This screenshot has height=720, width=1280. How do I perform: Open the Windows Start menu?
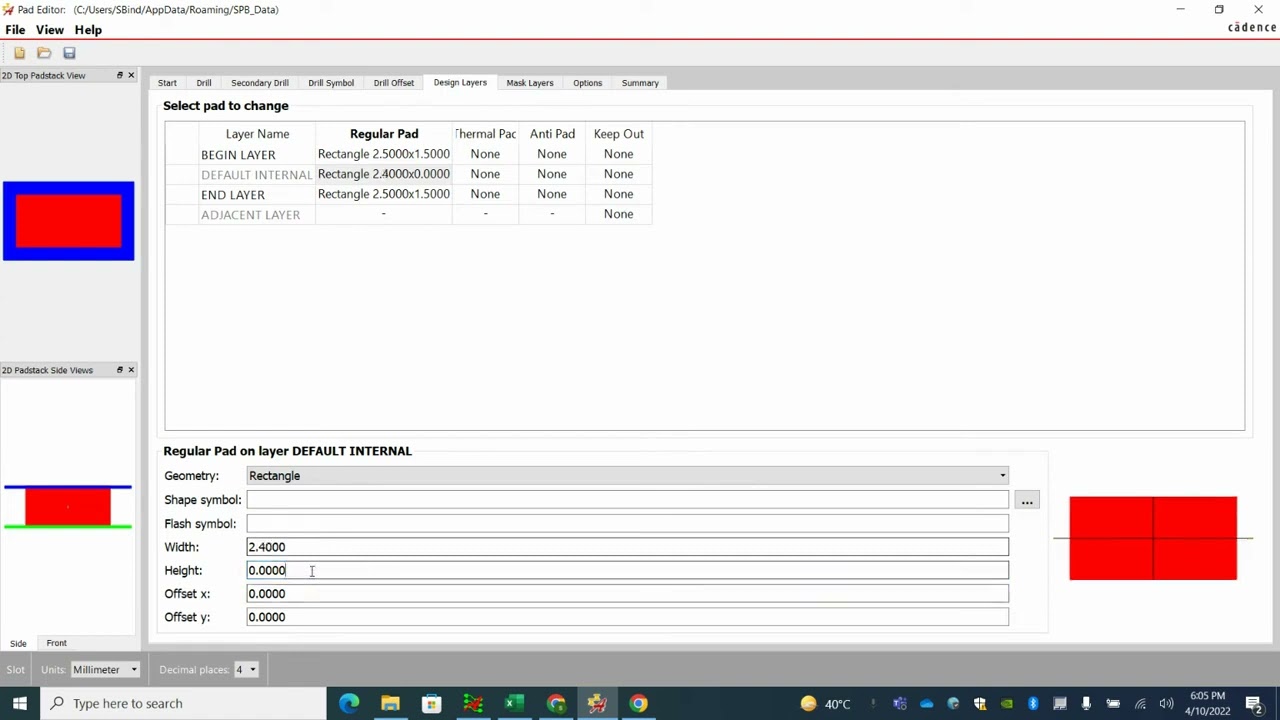click(x=20, y=703)
